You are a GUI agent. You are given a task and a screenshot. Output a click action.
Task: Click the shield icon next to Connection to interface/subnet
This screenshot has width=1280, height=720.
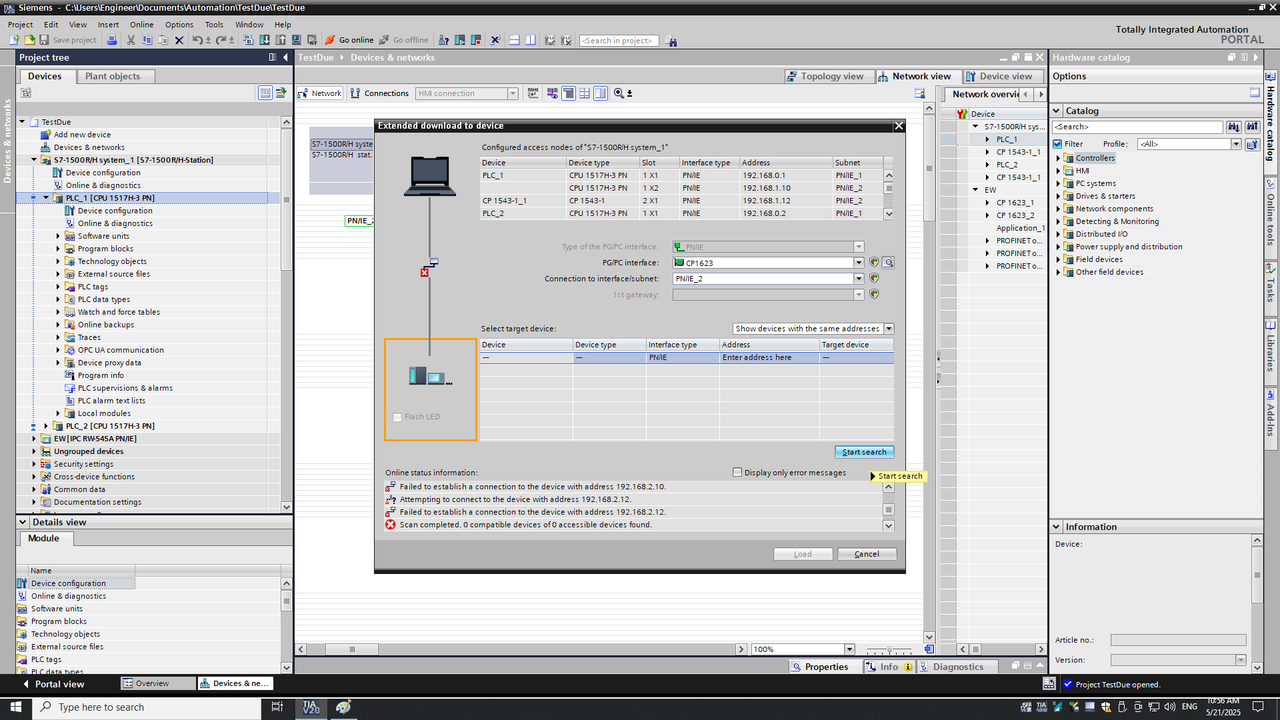click(873, 279)
